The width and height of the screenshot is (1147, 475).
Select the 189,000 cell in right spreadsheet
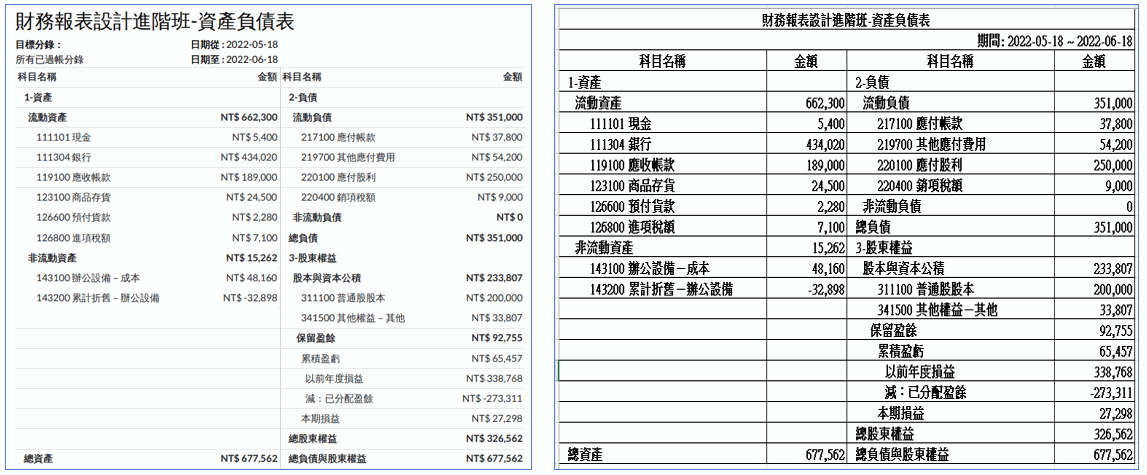coord(806,165)
